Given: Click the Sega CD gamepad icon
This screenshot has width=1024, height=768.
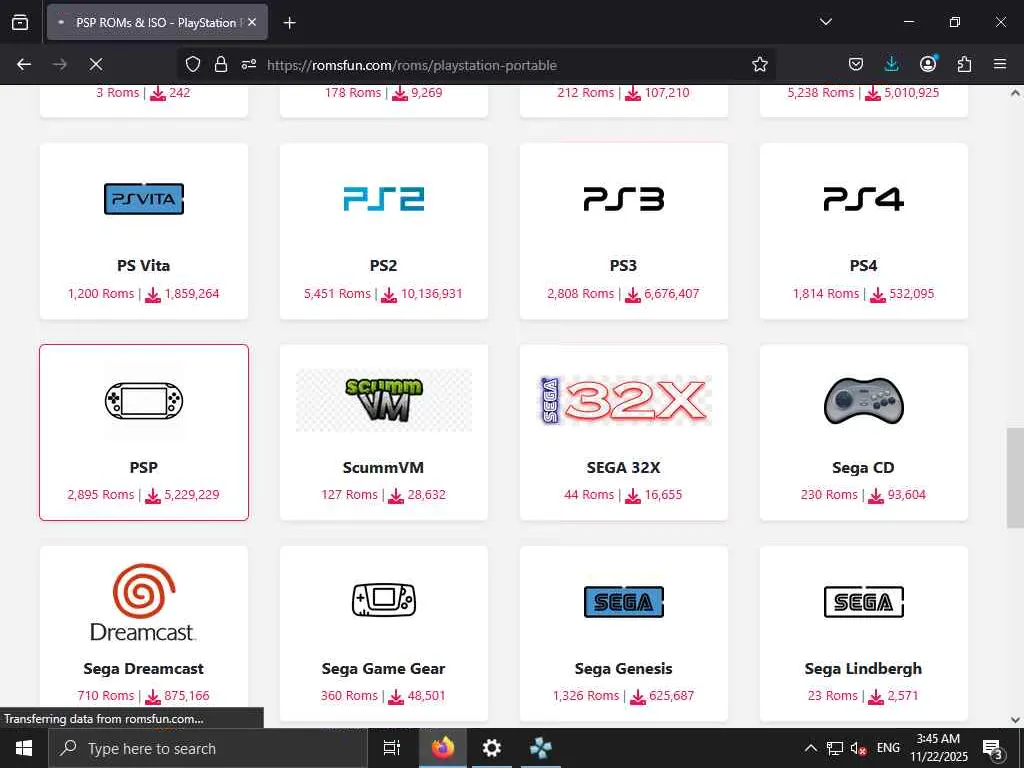Looking at the screenshot, I should coord(863,400).
